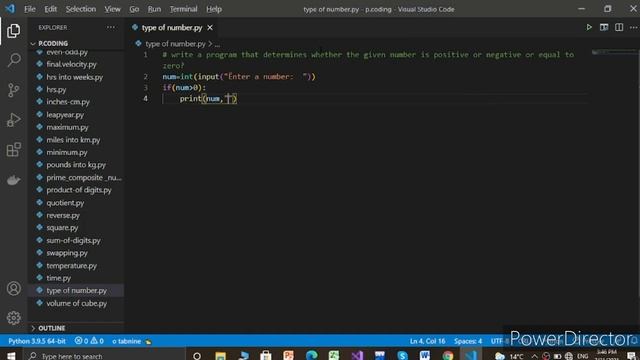Image resolution: width=640 pixels, height=360 pixels.
Task: Open editor More Actions ellipsis
Action: point(633,27)
